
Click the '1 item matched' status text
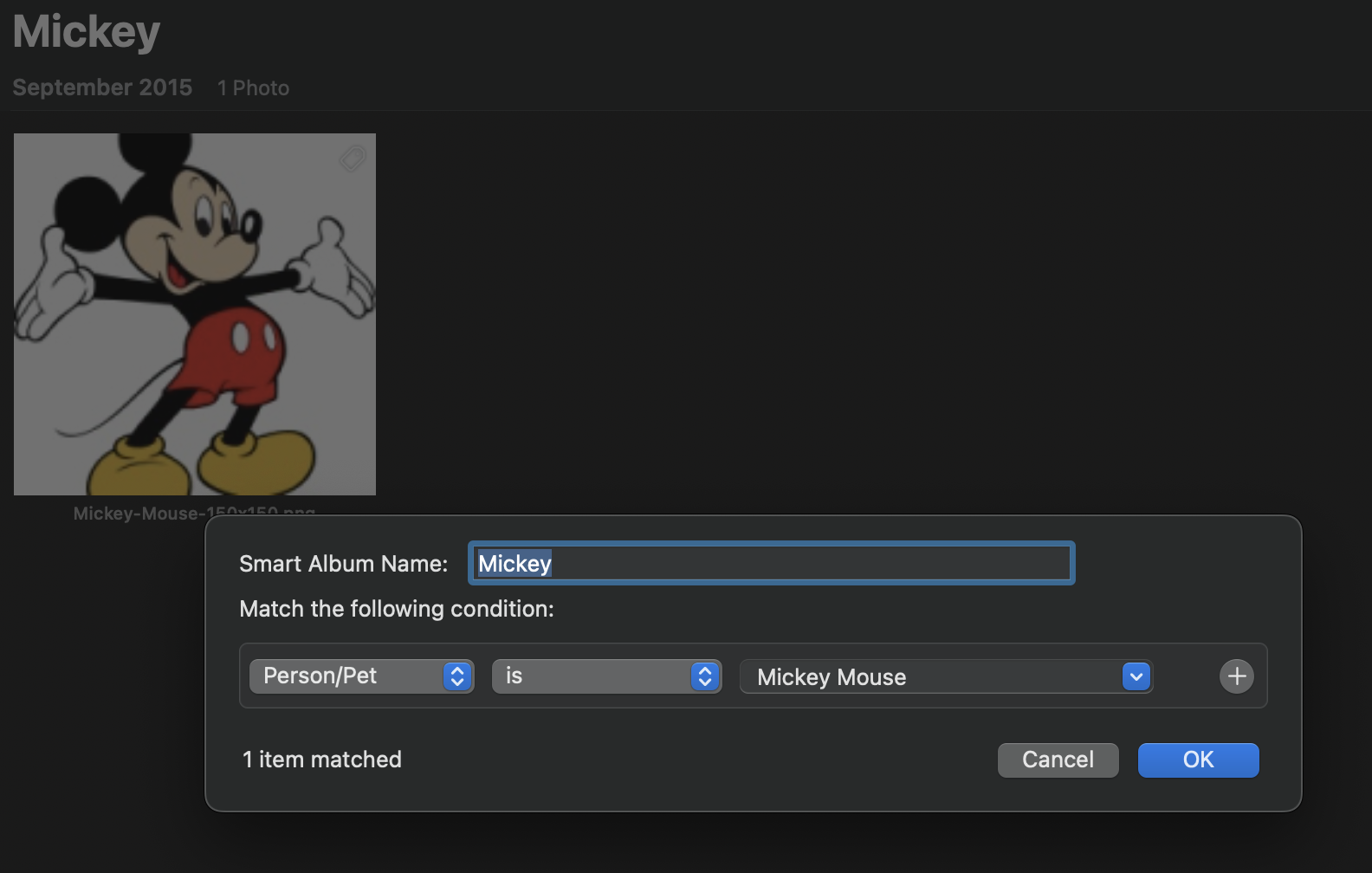(322, 760)
